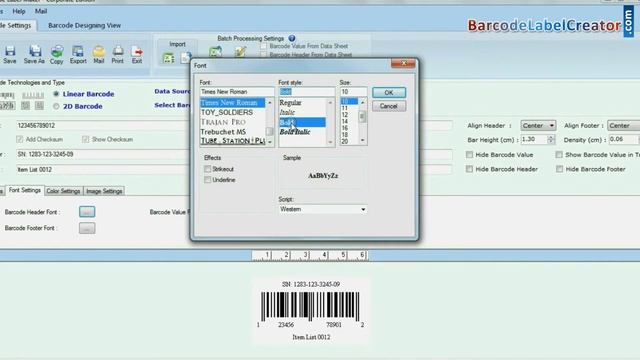640x360 pixels.
Task: Click the Copy toolbar icon
Action: tap(57, 55)
